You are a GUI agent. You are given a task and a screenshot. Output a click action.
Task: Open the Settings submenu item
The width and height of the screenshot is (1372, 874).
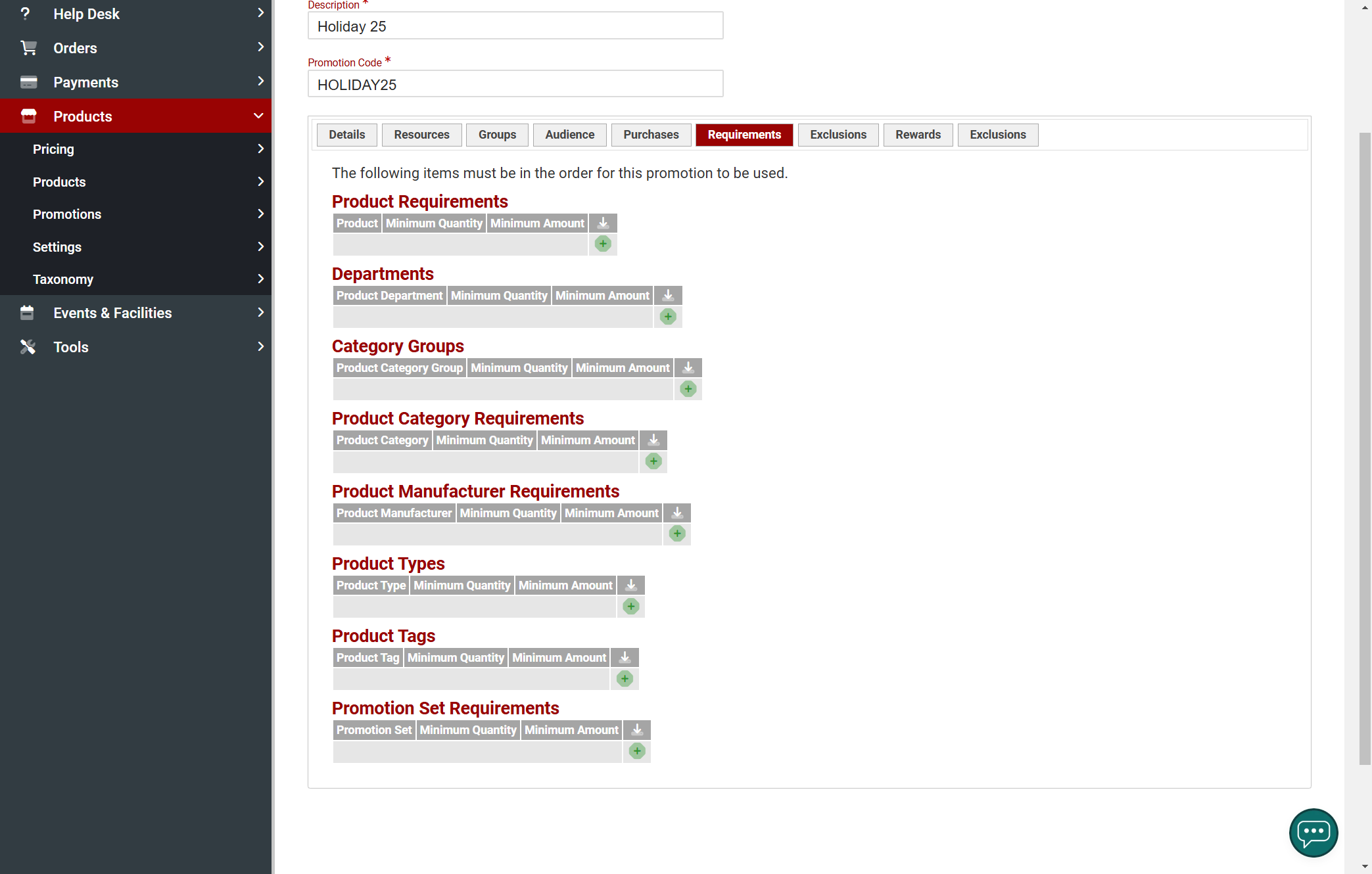click(135, 247)
